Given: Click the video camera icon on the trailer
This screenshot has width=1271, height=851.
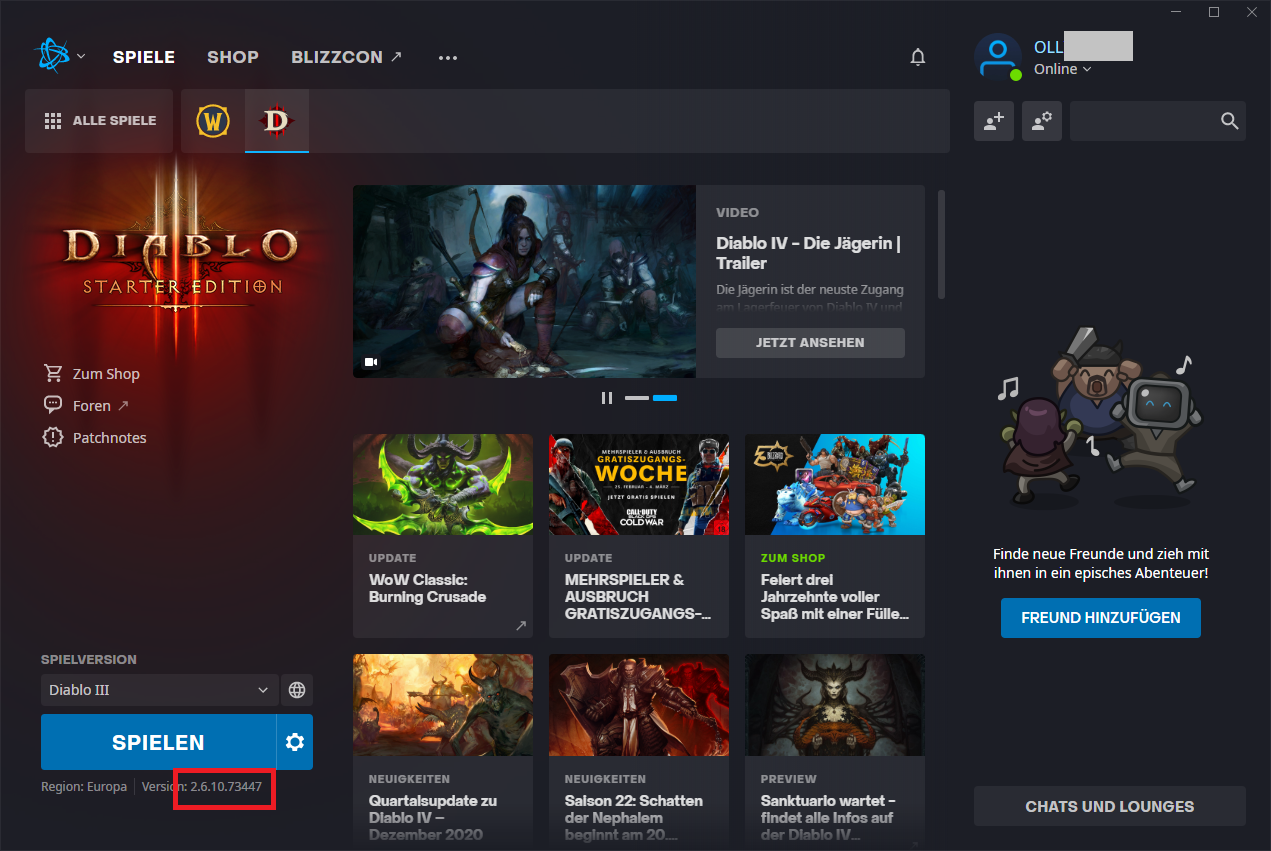Looking at the screenshot, I should (371, 361).
